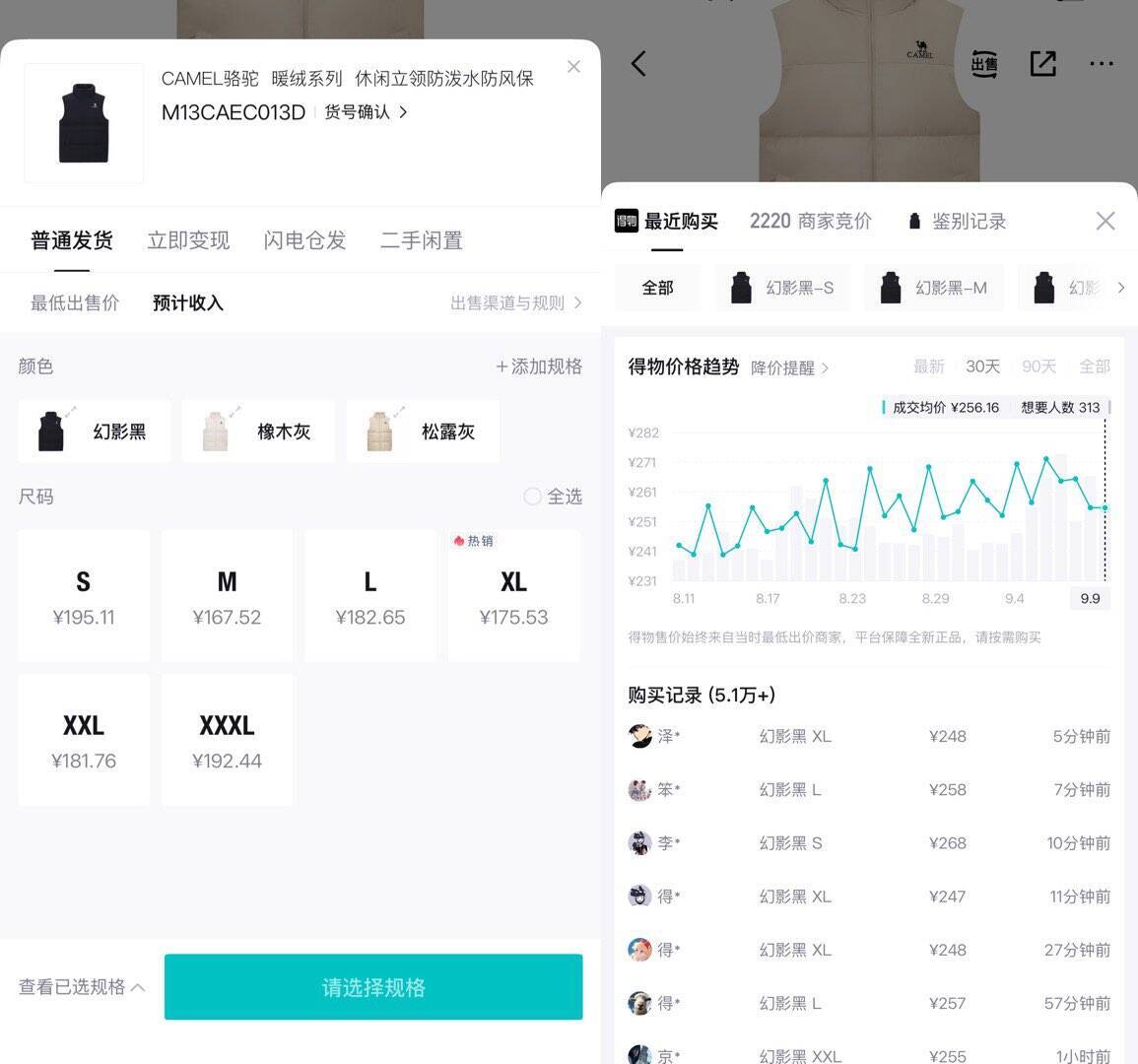Choose the 橡木灰 color option

[x=258, y=432]
